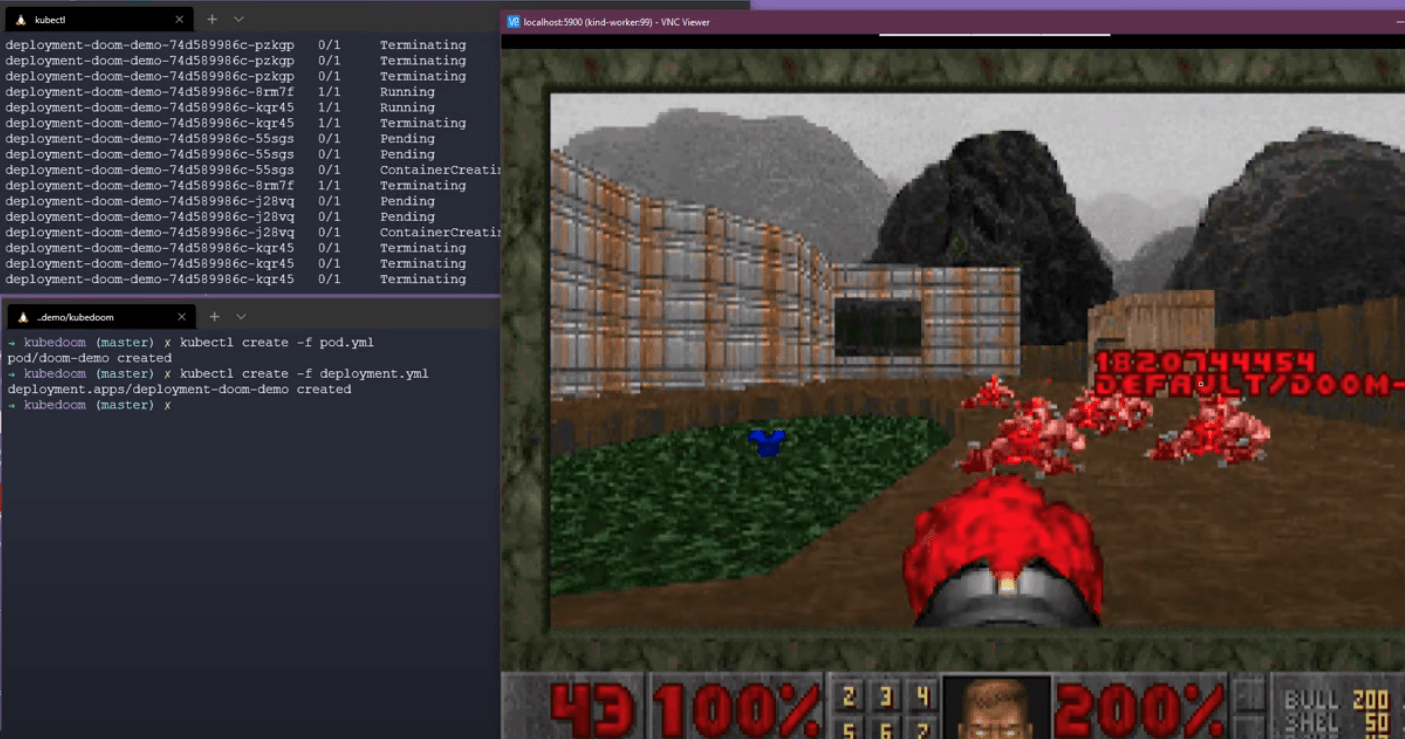This screenshot has height=739, width=1405.
Task: Select the ..demo/kubedoom terminal tab
Action: (100, 316)
